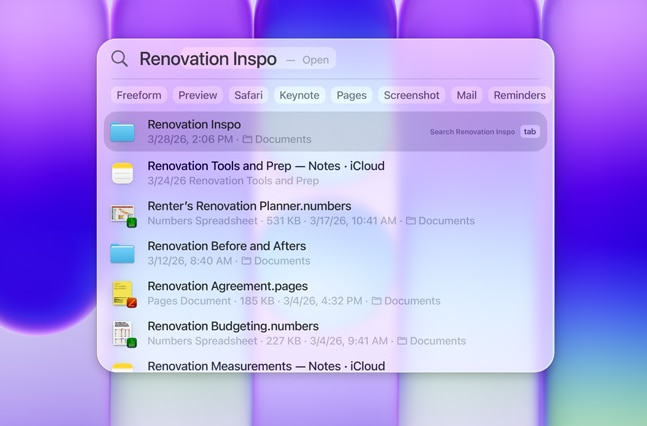Click the Renovation Inspo folder icon
Screen dimensions: 647x426
pos(123,132)
